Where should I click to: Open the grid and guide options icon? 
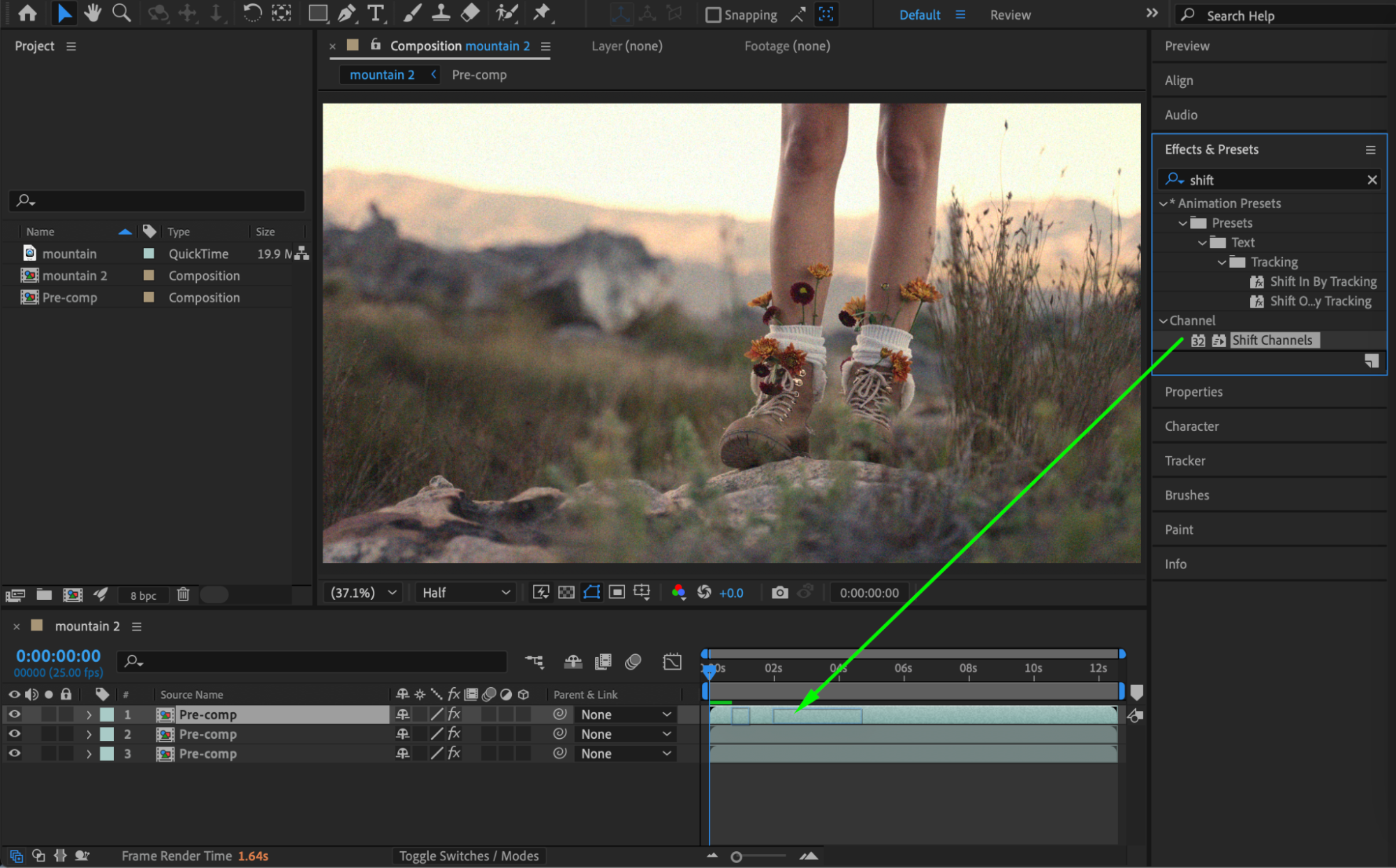642,592
